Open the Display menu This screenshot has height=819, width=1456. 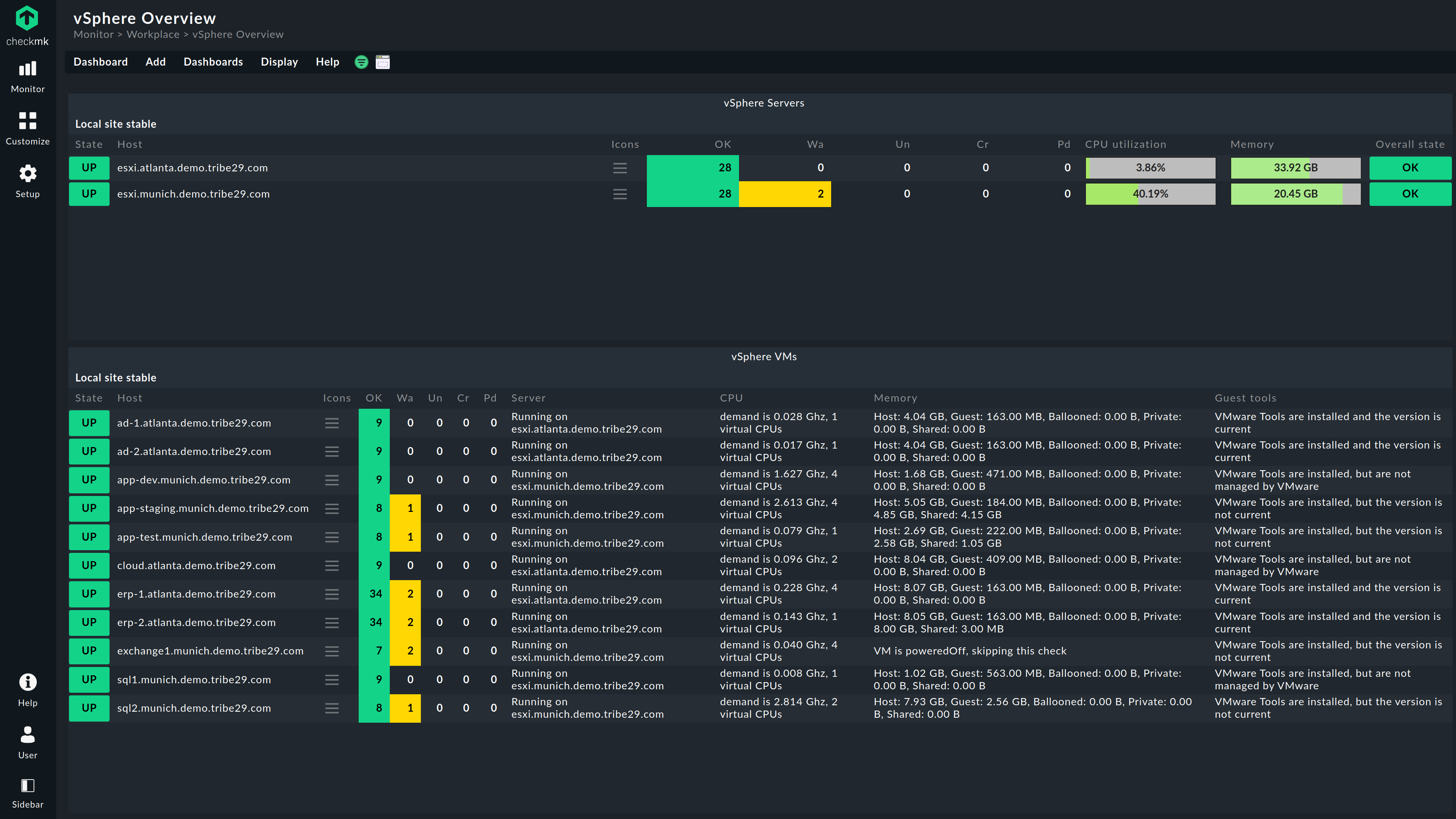pos(279,62)
